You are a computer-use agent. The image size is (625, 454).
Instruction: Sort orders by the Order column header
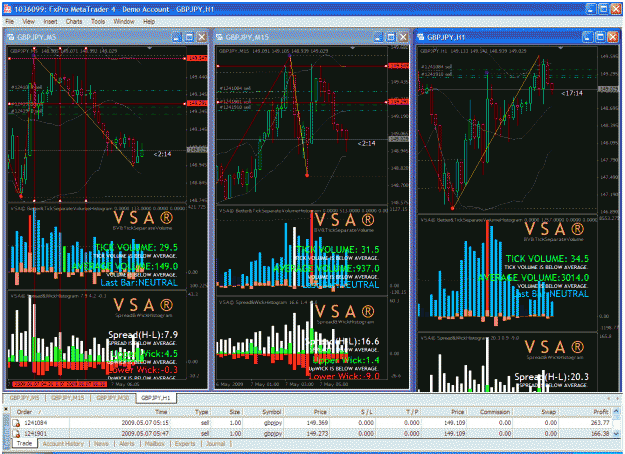pyautogui.click(x=40, y=412)
